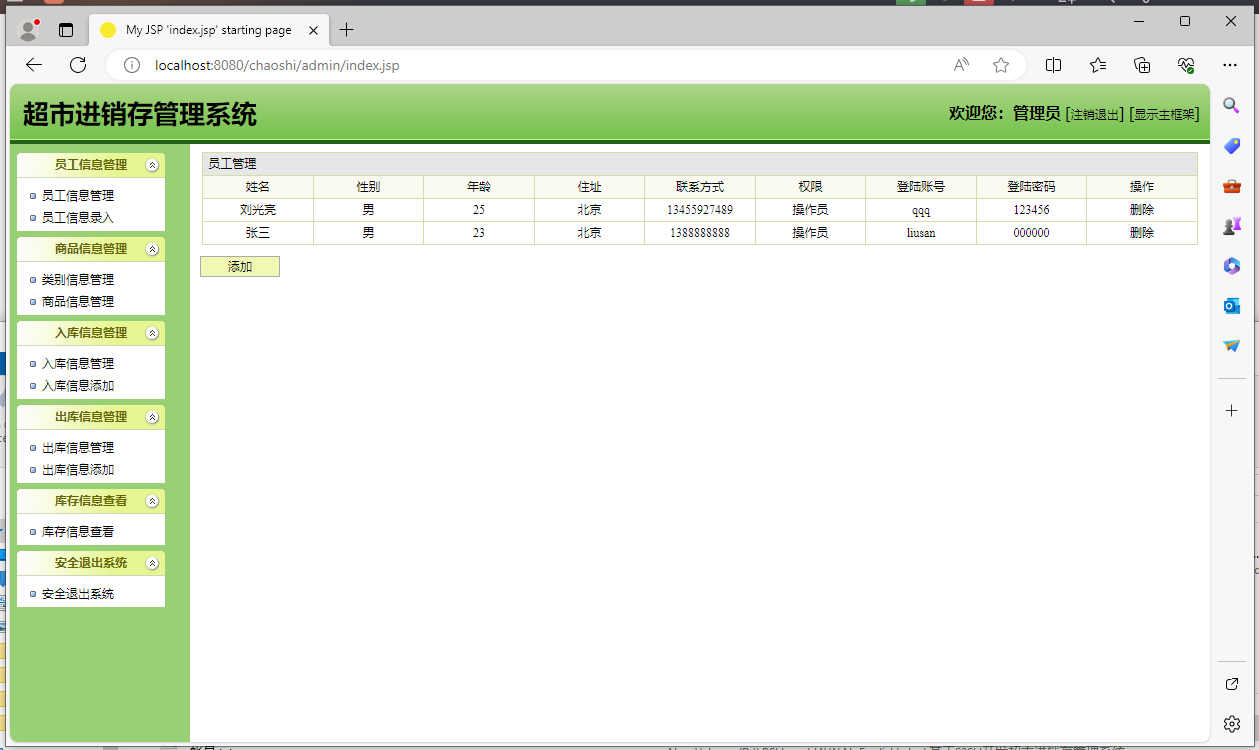1259x750 pixels.
Task: Click the password cell 123456
Action: pos(1031,210)
